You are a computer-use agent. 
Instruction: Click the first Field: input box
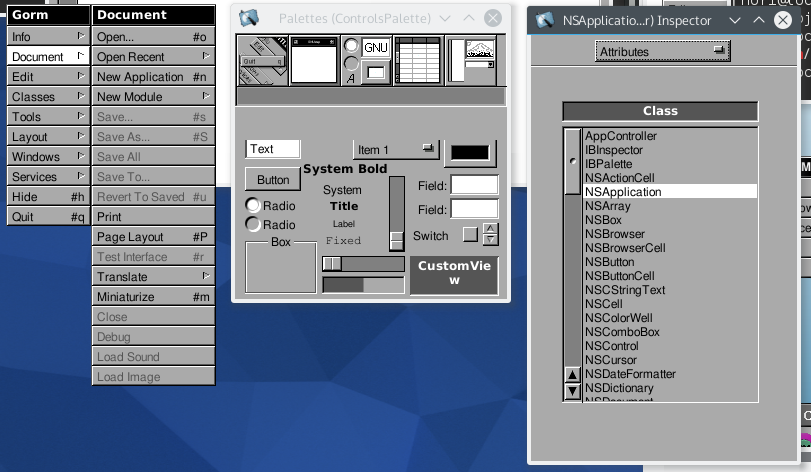point(474,185)
